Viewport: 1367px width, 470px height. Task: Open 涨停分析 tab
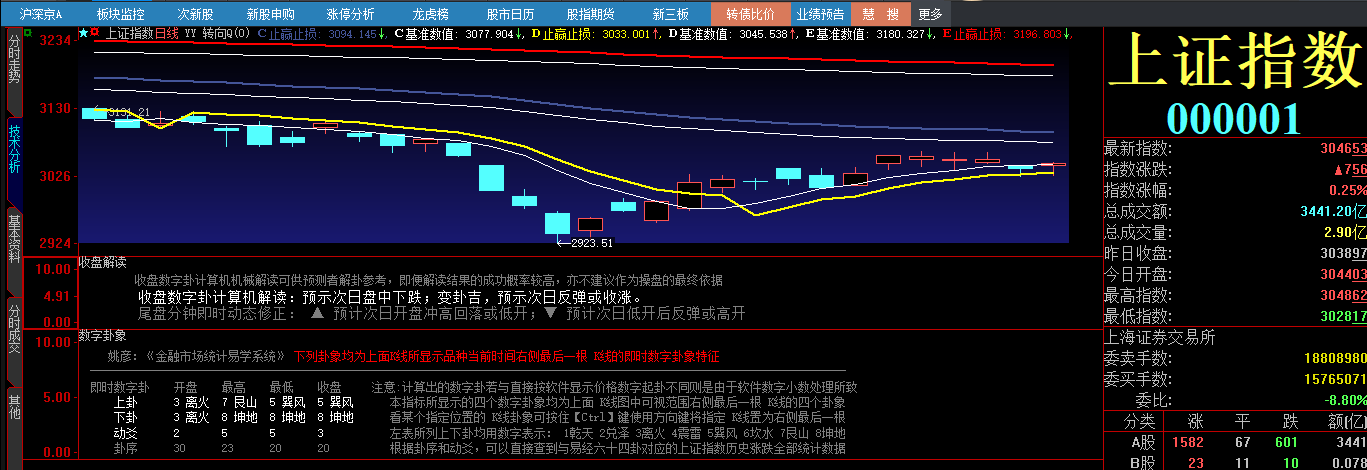pyautogui.click(x=350, y=14)
